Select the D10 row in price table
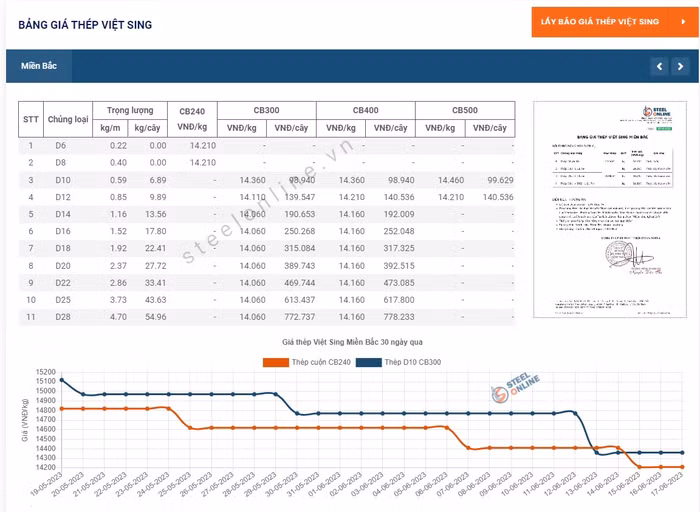Screen dimensions: 700x512 (x=266, y=180)
